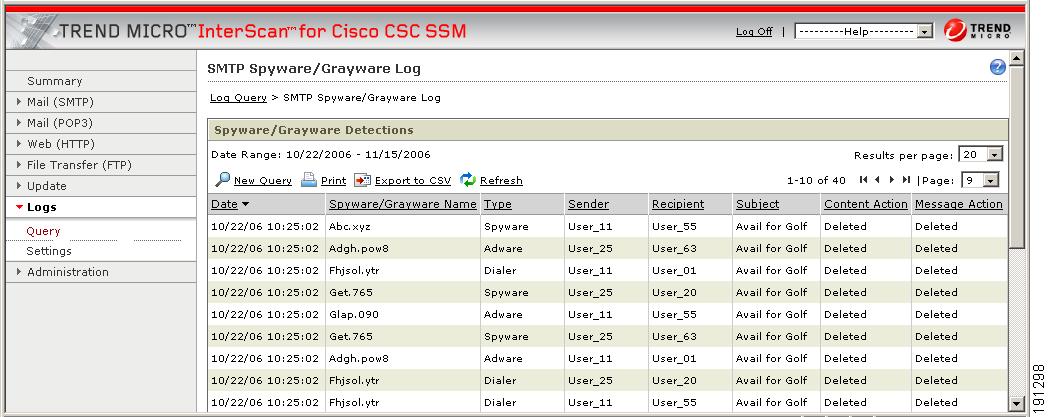This screenshot has height=417, width=1048.
Task: Click the Export to CSV icon
Action: click(362, 180)
